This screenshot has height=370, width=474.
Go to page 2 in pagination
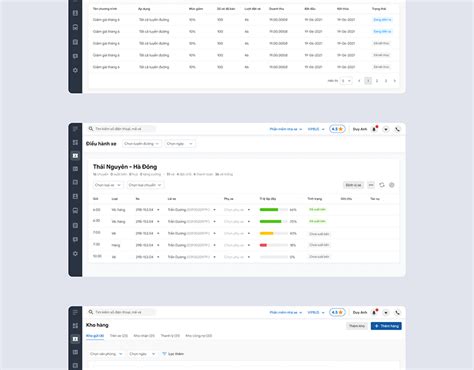[x=377, y=81]
